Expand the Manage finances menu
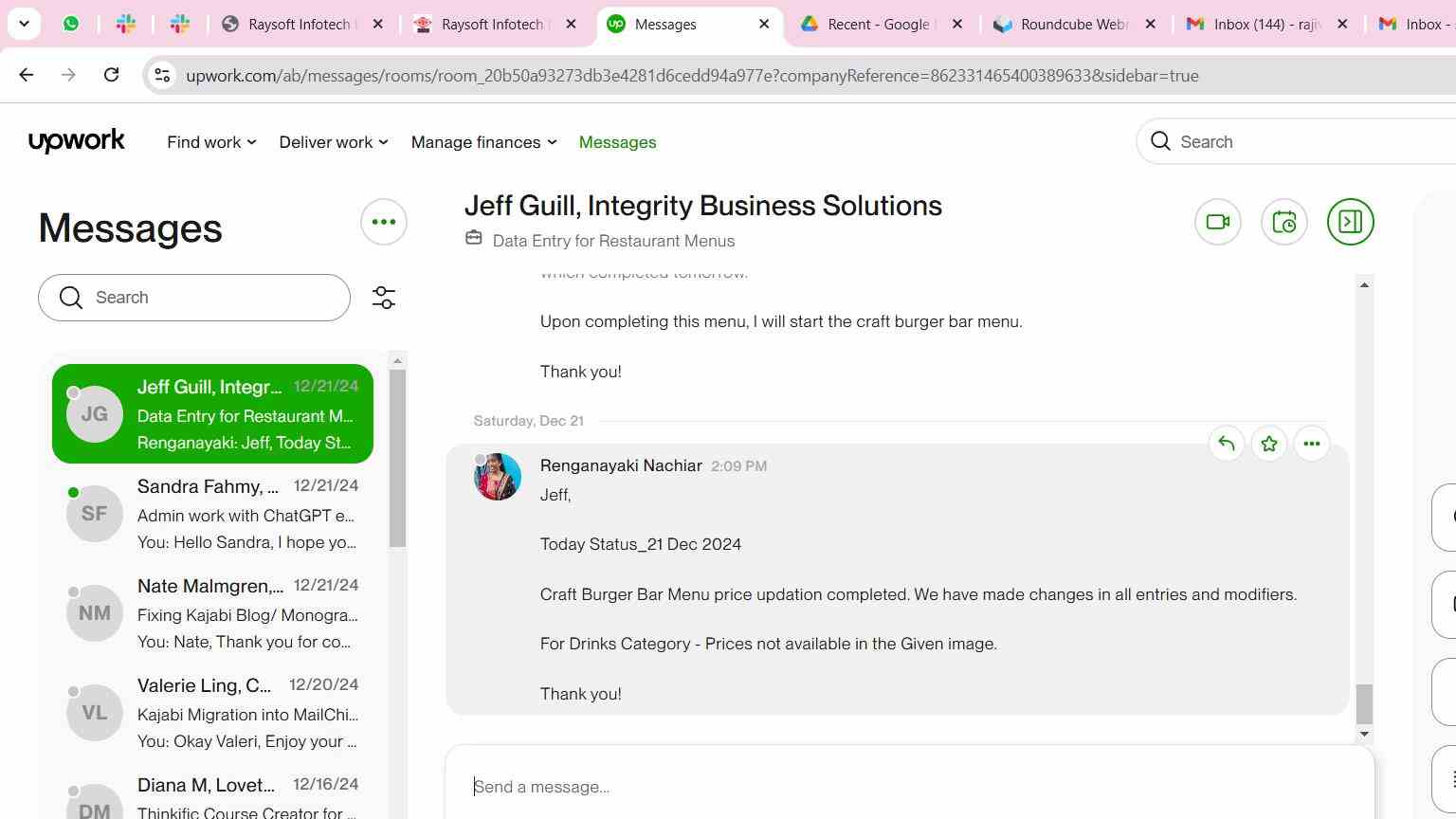The width and height of the screenshot is (1456, 819). point(483,142)
